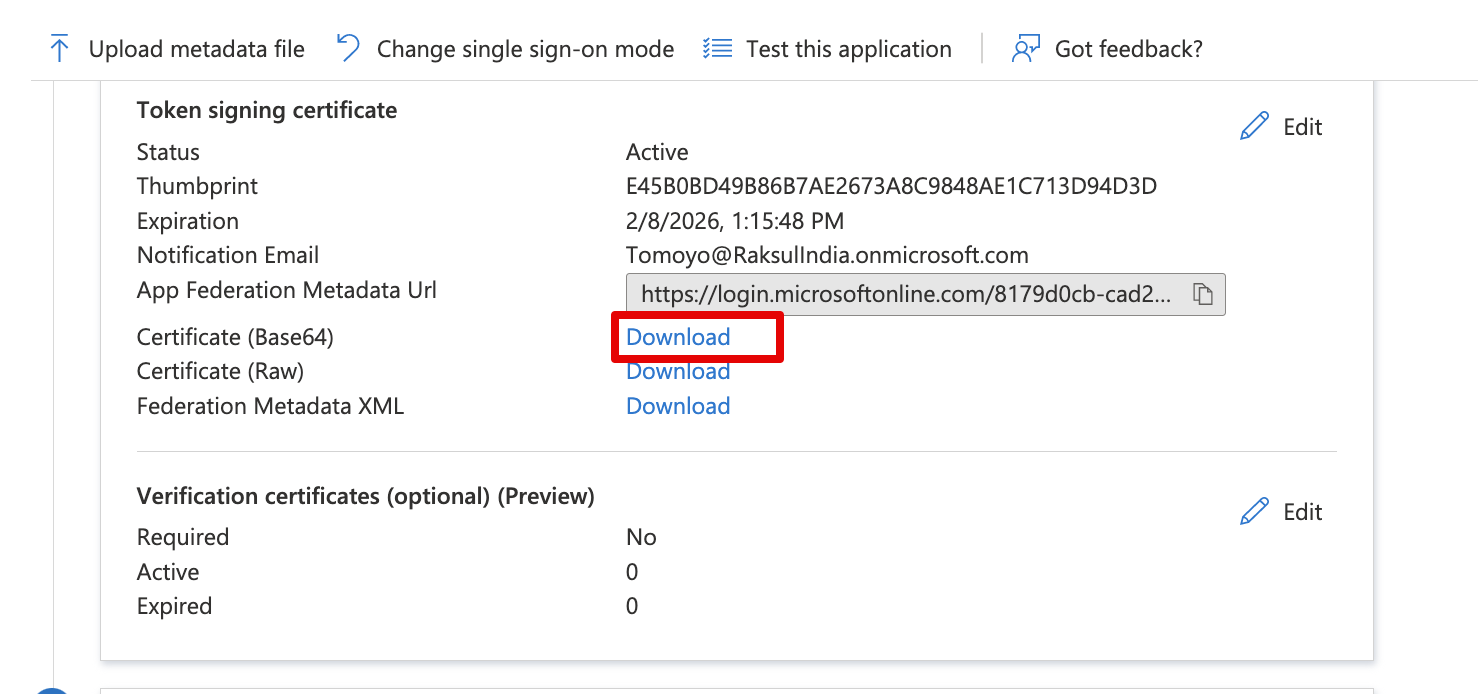This screenshot has height=694, width=1478.
Task: Click the certificate Thumbprint value
Action: pos(891,186)
